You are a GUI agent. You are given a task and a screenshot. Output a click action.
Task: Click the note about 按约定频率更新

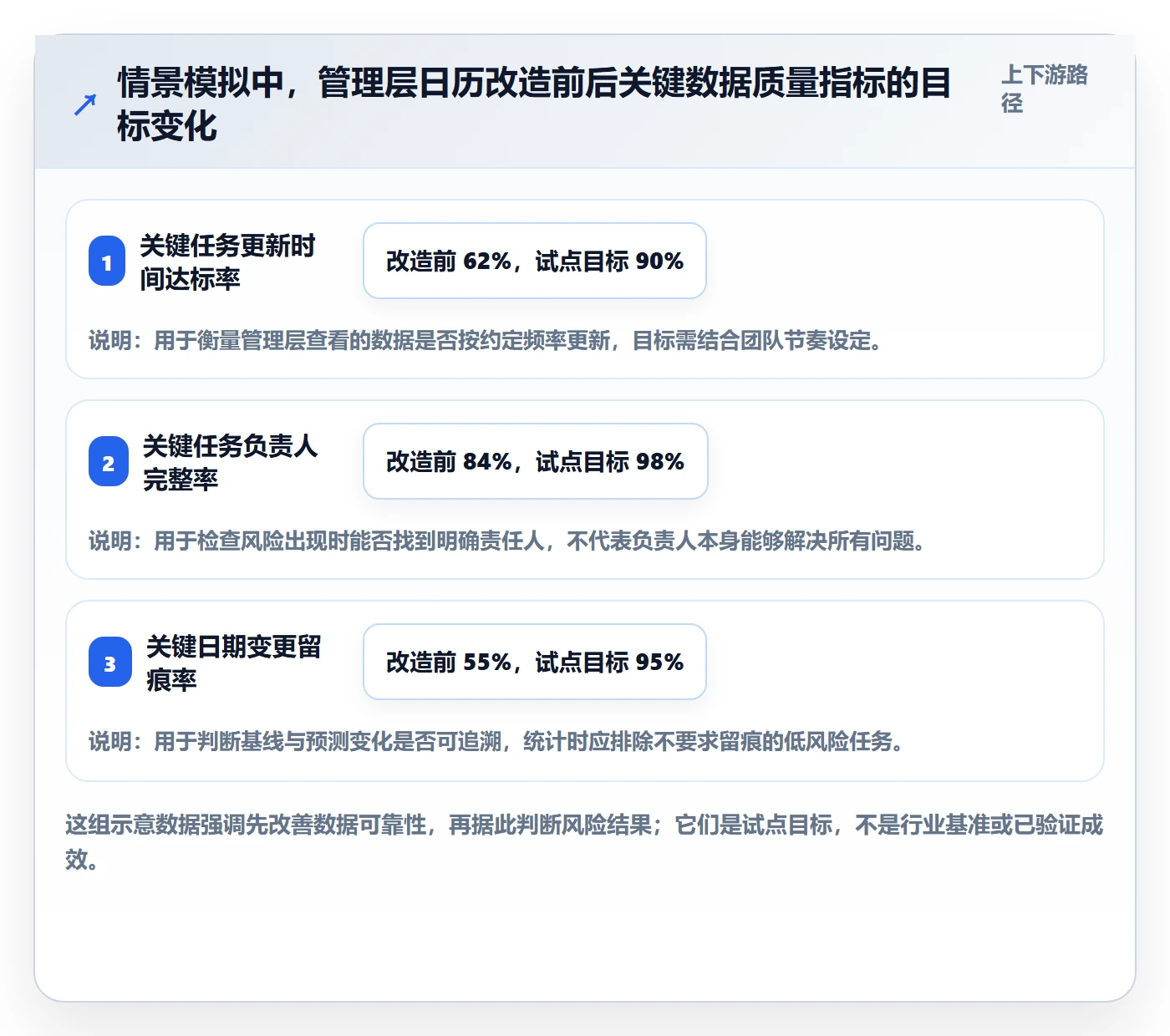pos(486,341)
